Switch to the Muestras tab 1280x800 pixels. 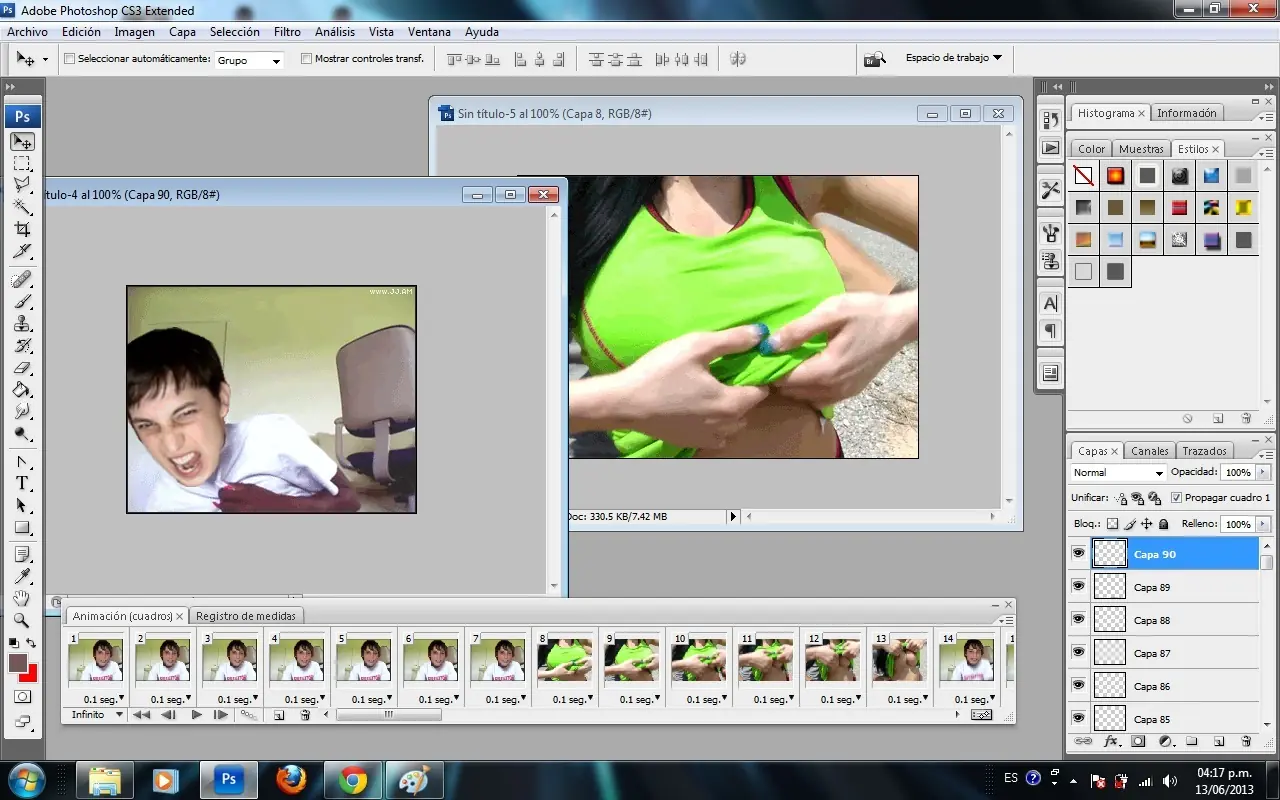pos(1141,149)
